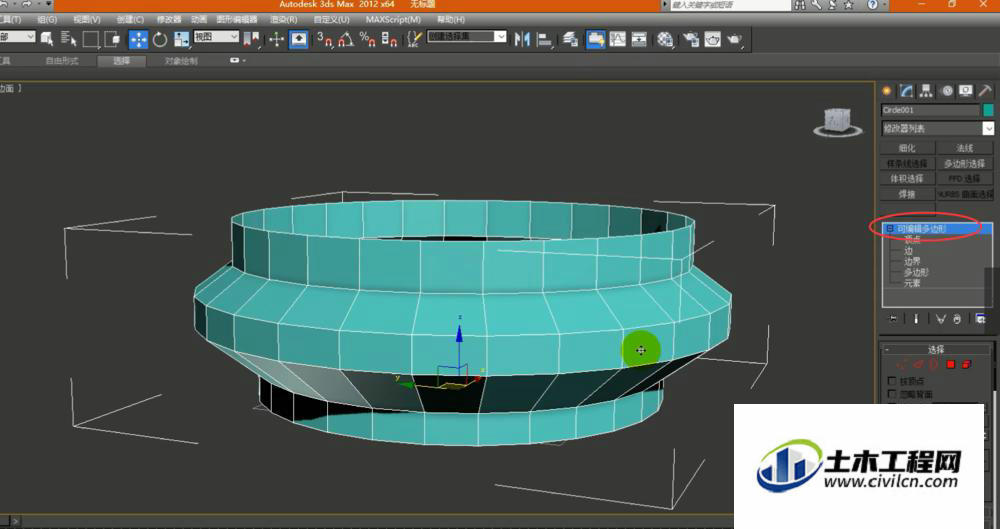Open the Customize (U) menu
1000x529 pixels.
pos(332,20)
